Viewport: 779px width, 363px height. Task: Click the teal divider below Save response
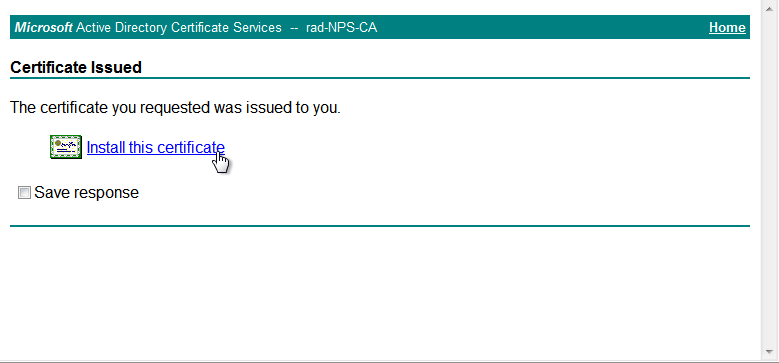coord(380,226)
